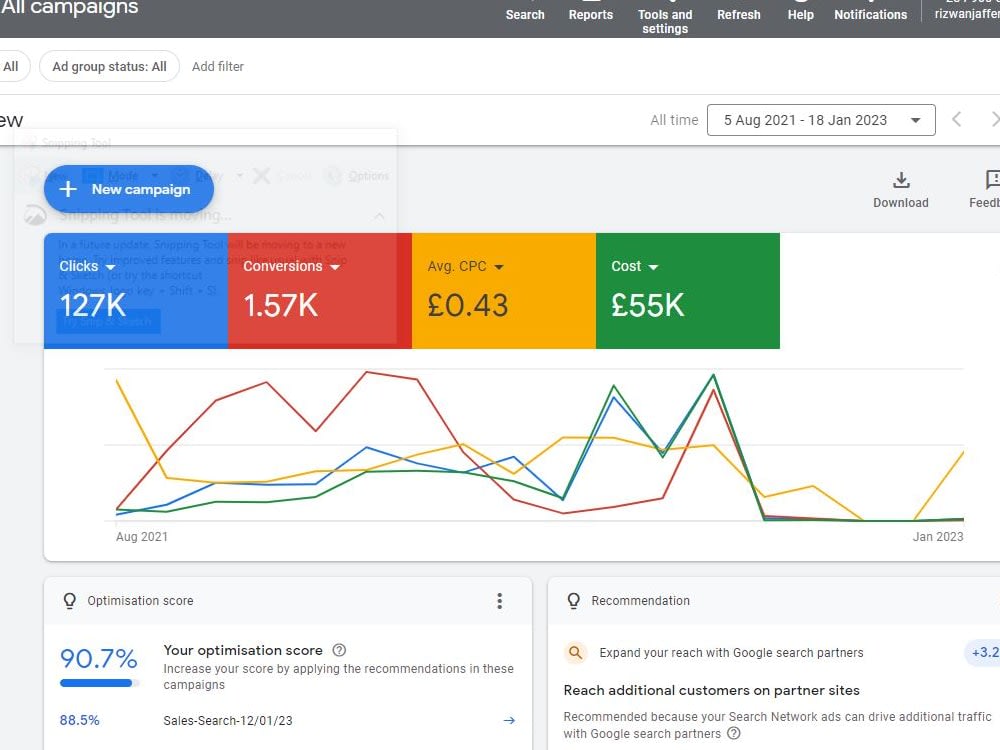The width and height of the screenshot is (1000, 750).
Task: Click Add filter
Action: pyautogui.click(x=217, y=66)
